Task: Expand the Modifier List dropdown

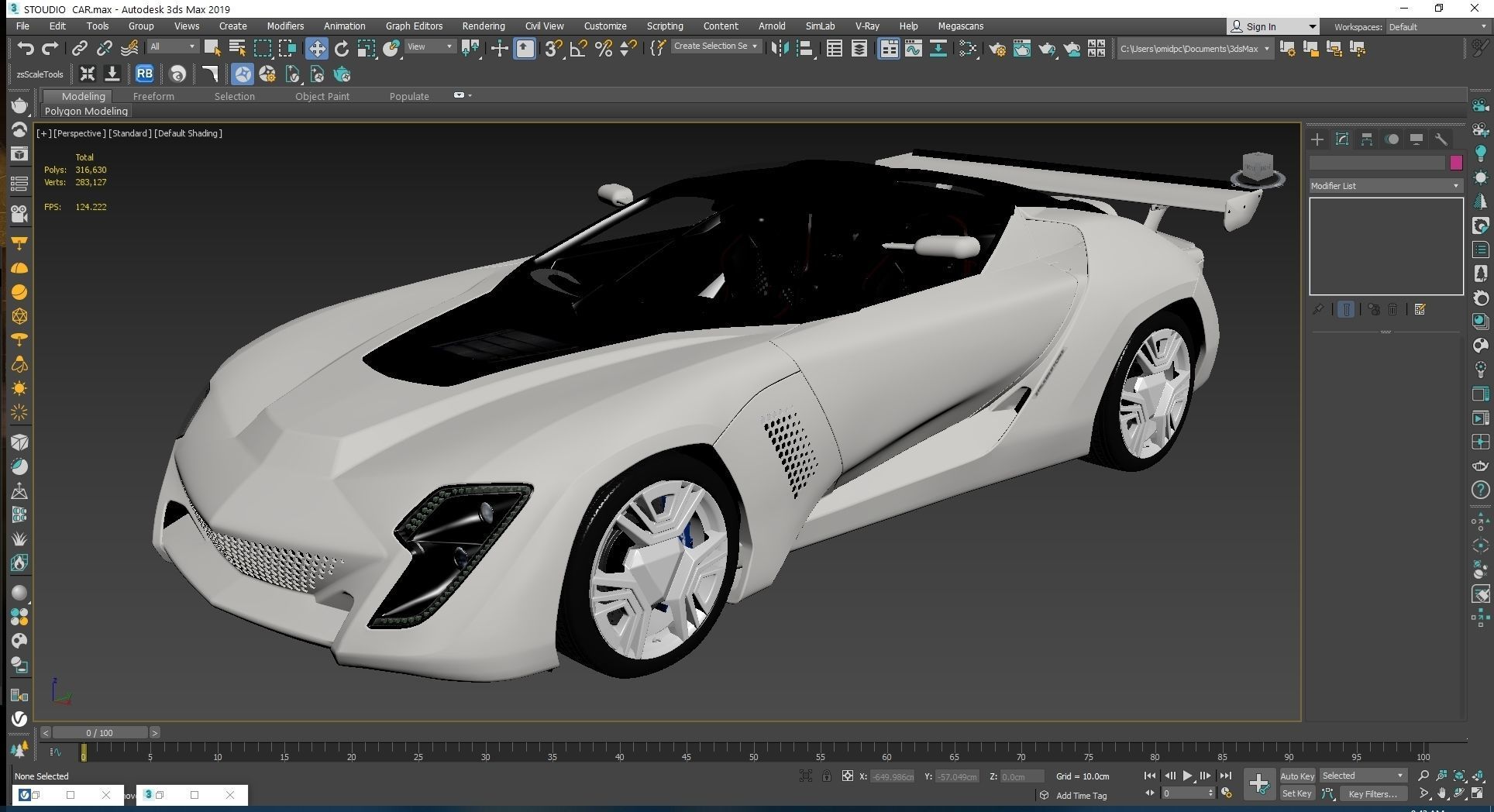Action: coord(1386,186)
